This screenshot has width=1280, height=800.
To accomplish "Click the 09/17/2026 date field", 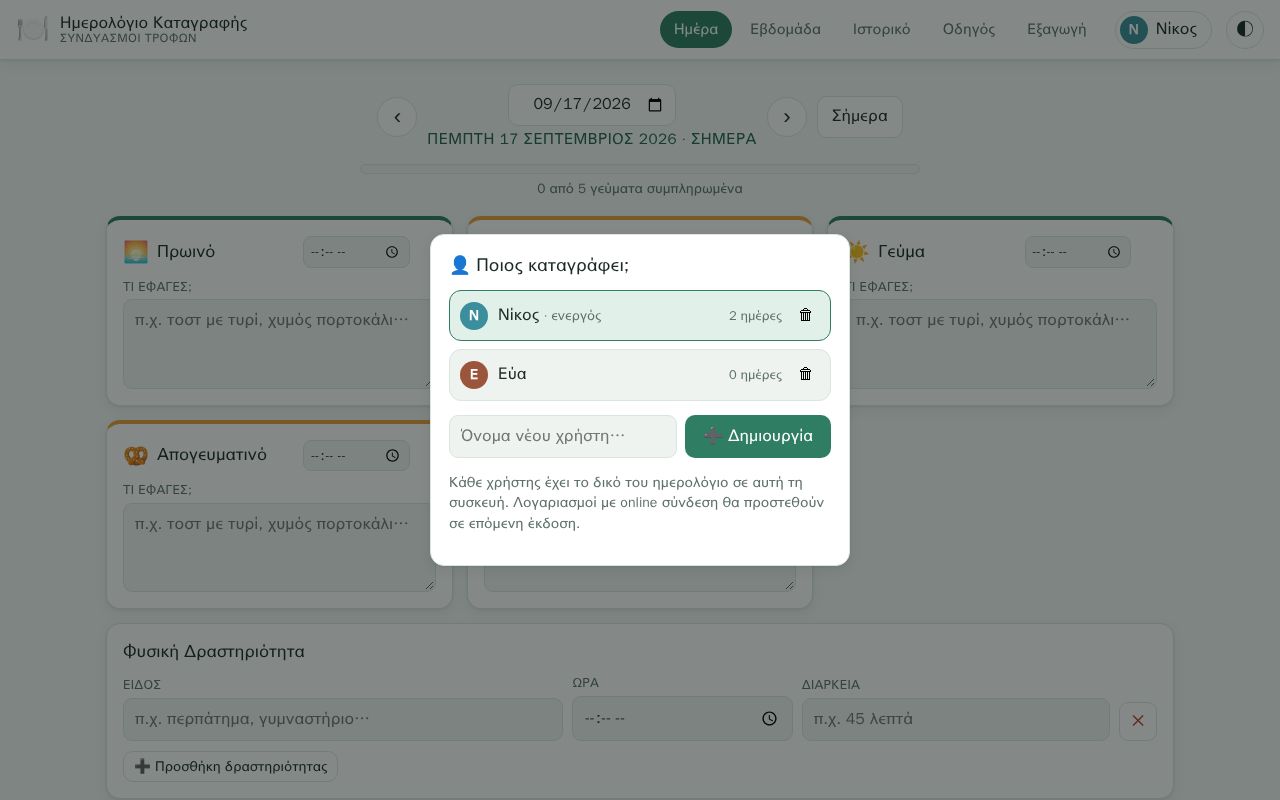I will tap(592, 104).
